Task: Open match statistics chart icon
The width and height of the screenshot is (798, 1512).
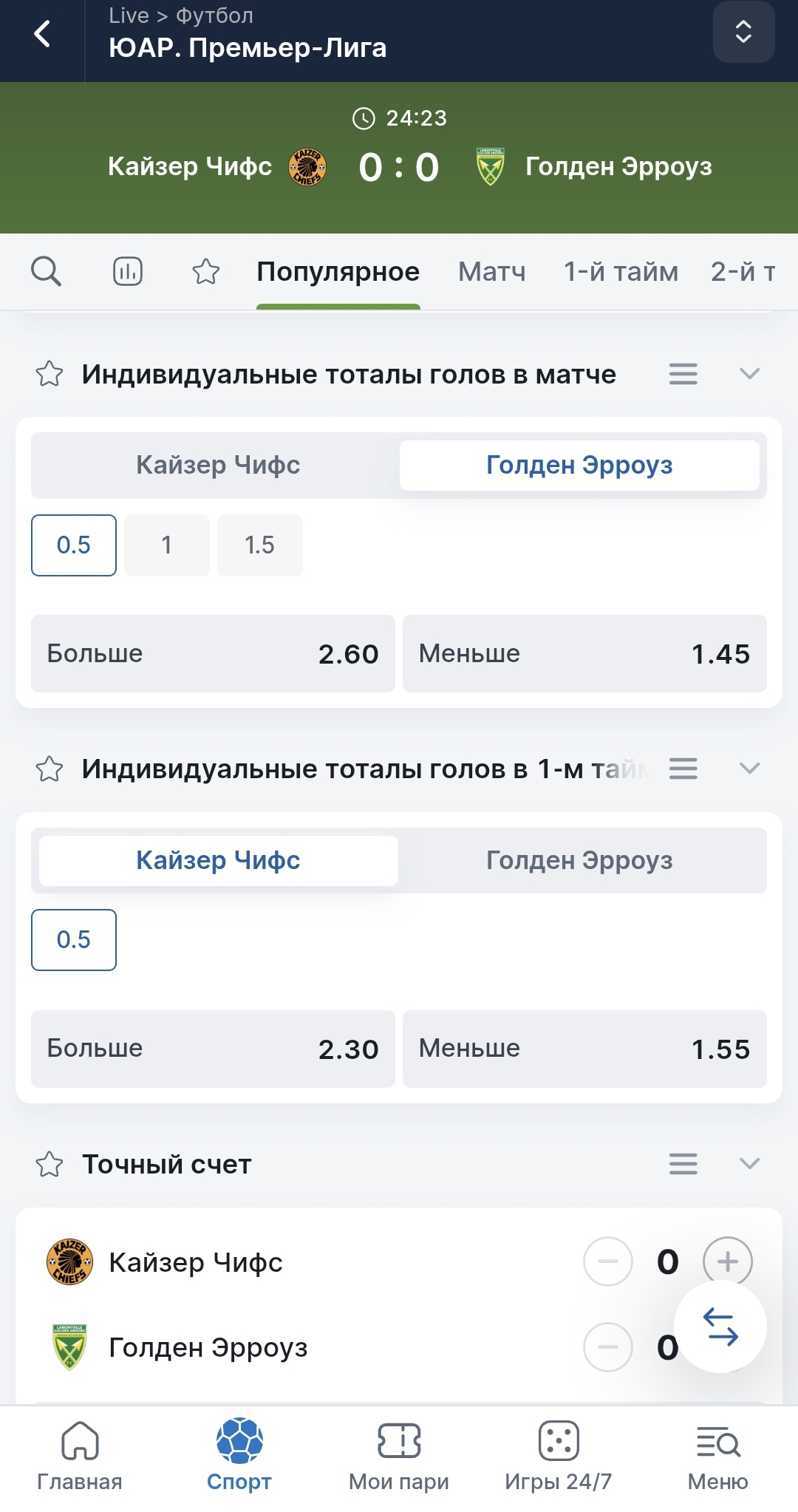Action: point(127,271)
